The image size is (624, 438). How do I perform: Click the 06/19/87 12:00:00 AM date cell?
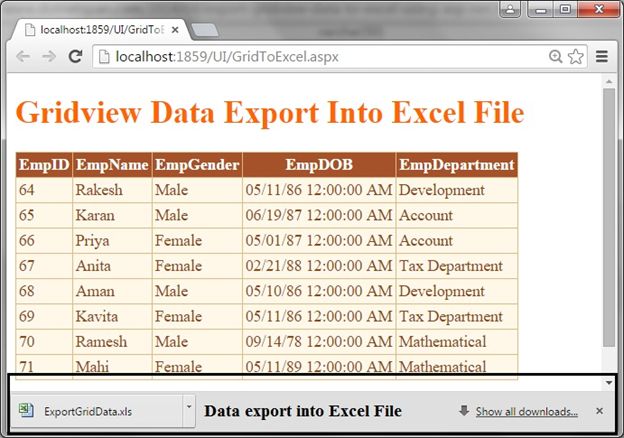point(319,215)
